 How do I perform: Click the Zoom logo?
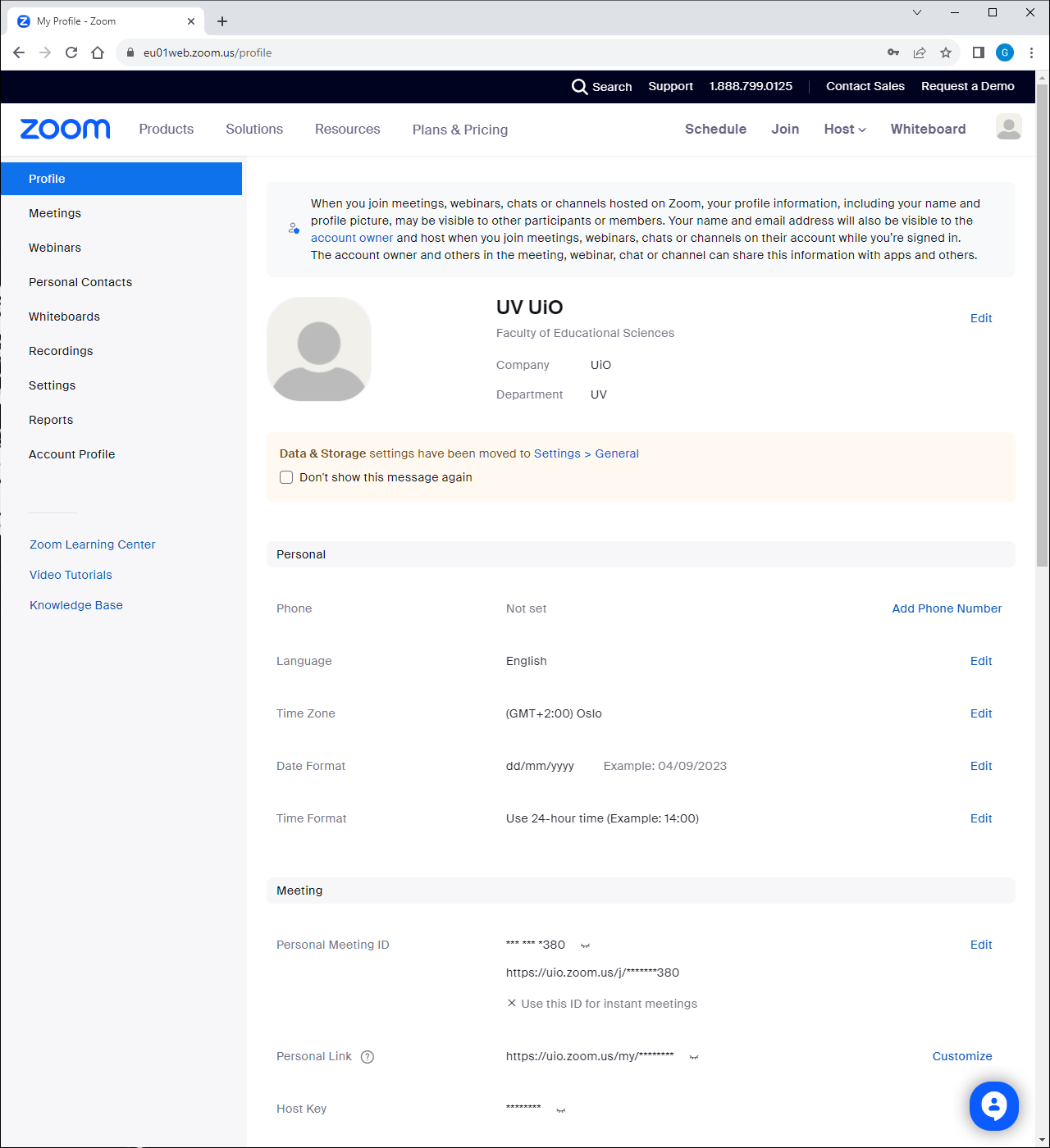pyautogui.click(x=65, y=129)
